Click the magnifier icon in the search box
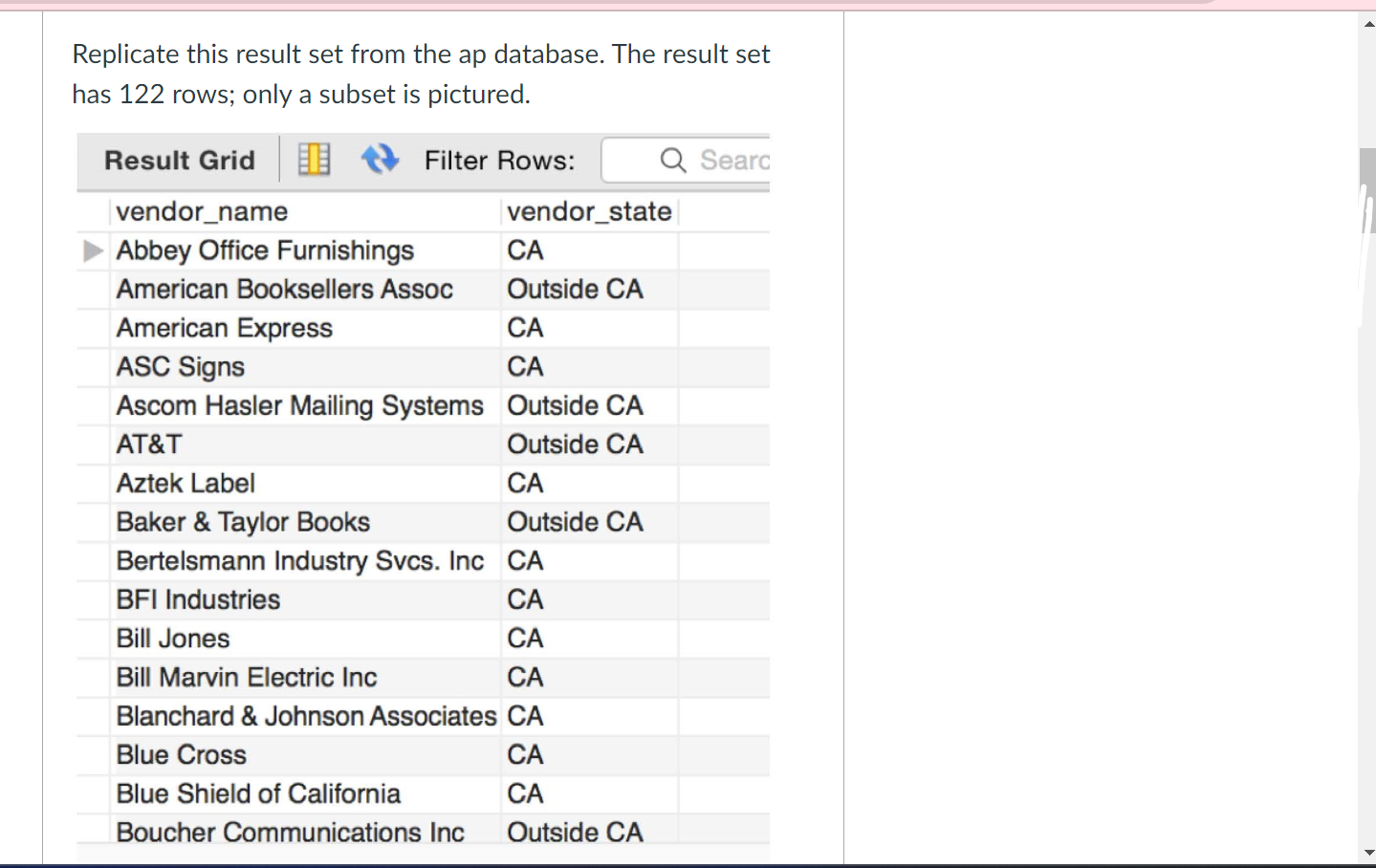This screenshot has width=1376, height=868. point(672,160)
